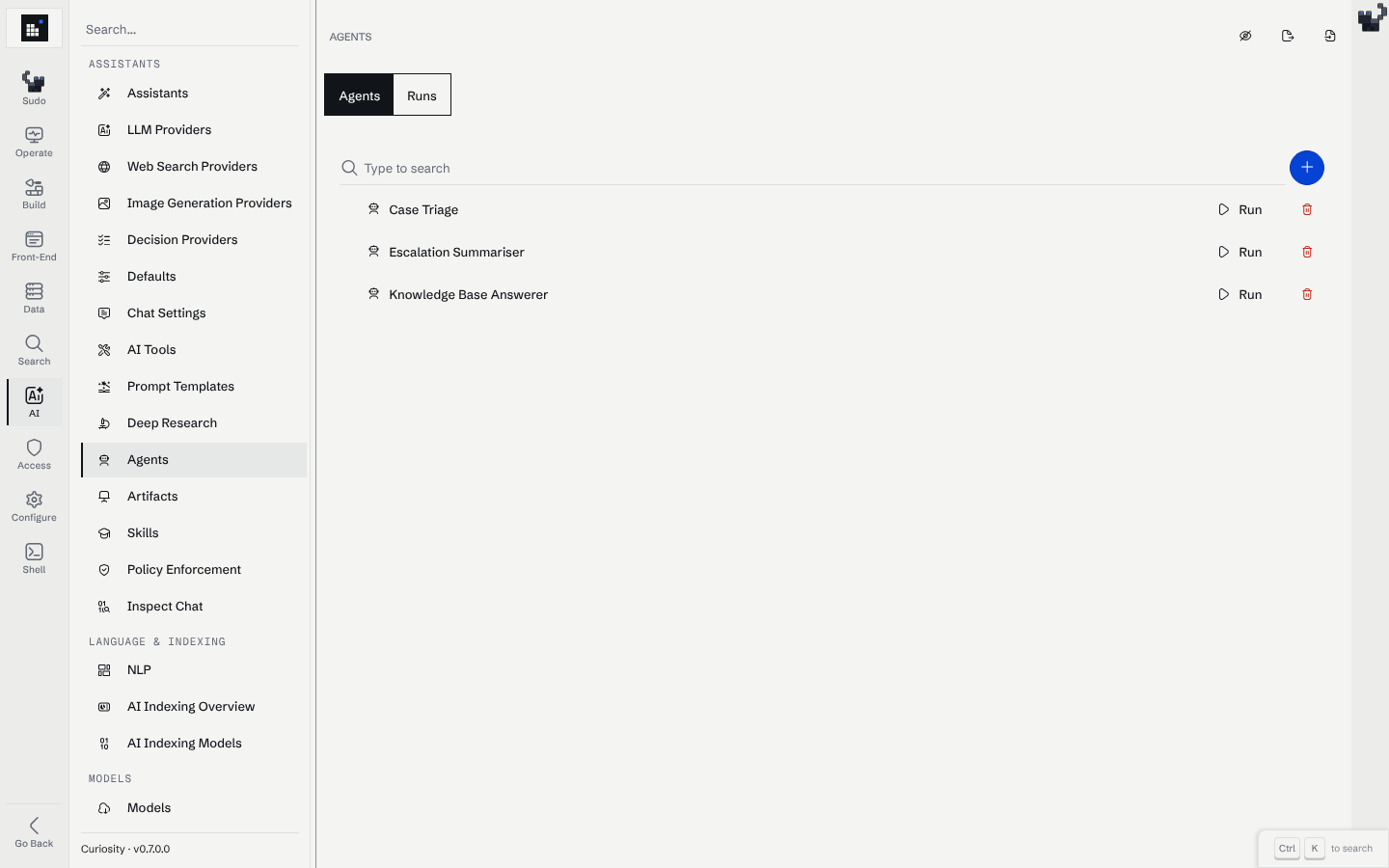Open Artifacts in the sidebar
This screenshot has width=1389, height=868.
[x=194, y=497]
